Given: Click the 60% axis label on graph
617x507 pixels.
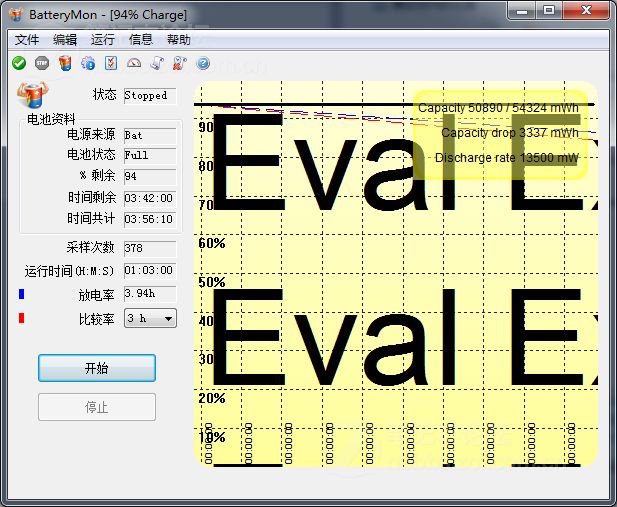Looking at the screenshot, I should point(212,243).
